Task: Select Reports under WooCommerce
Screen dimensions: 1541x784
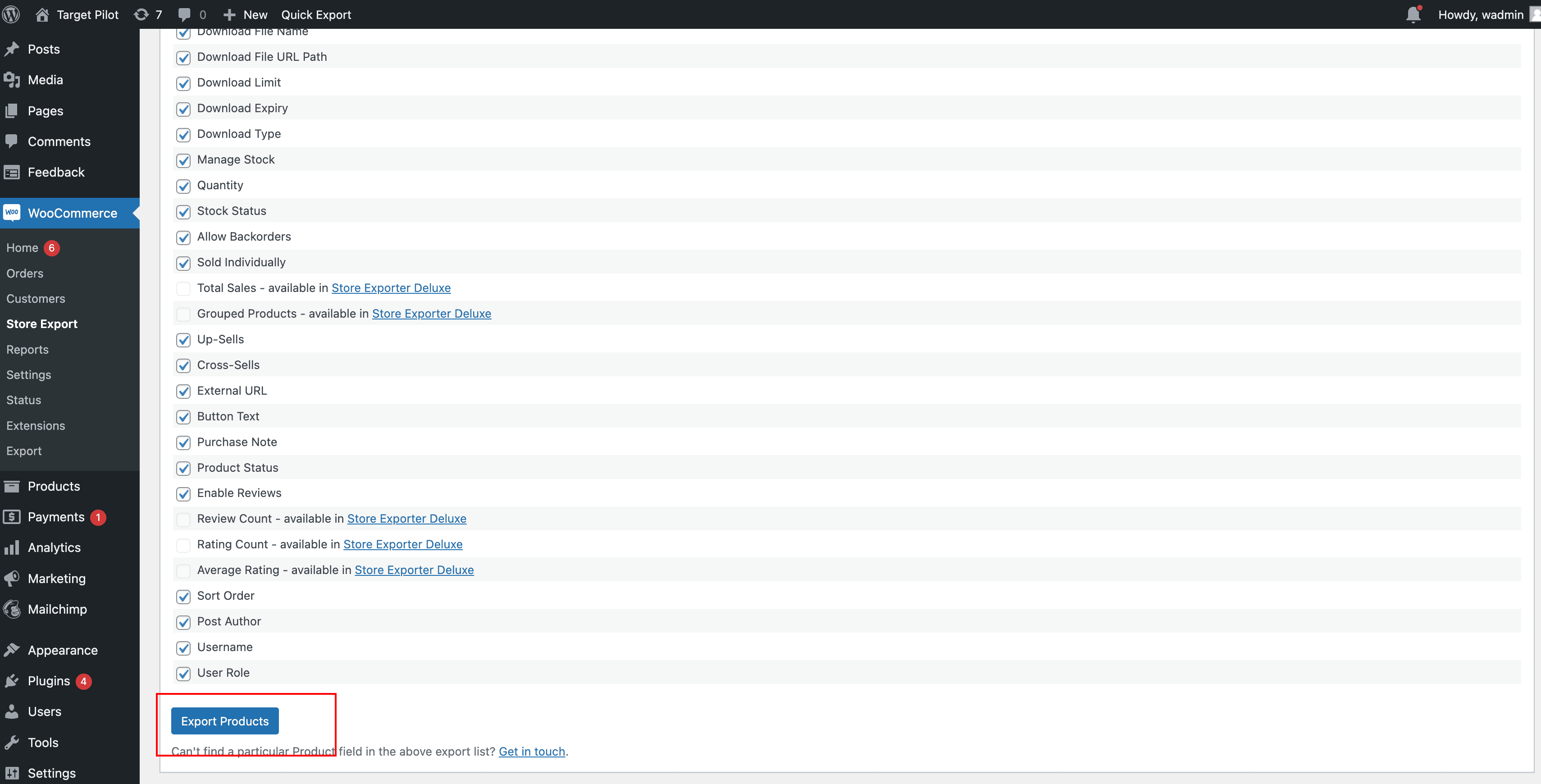Action: tap(27, 349)
